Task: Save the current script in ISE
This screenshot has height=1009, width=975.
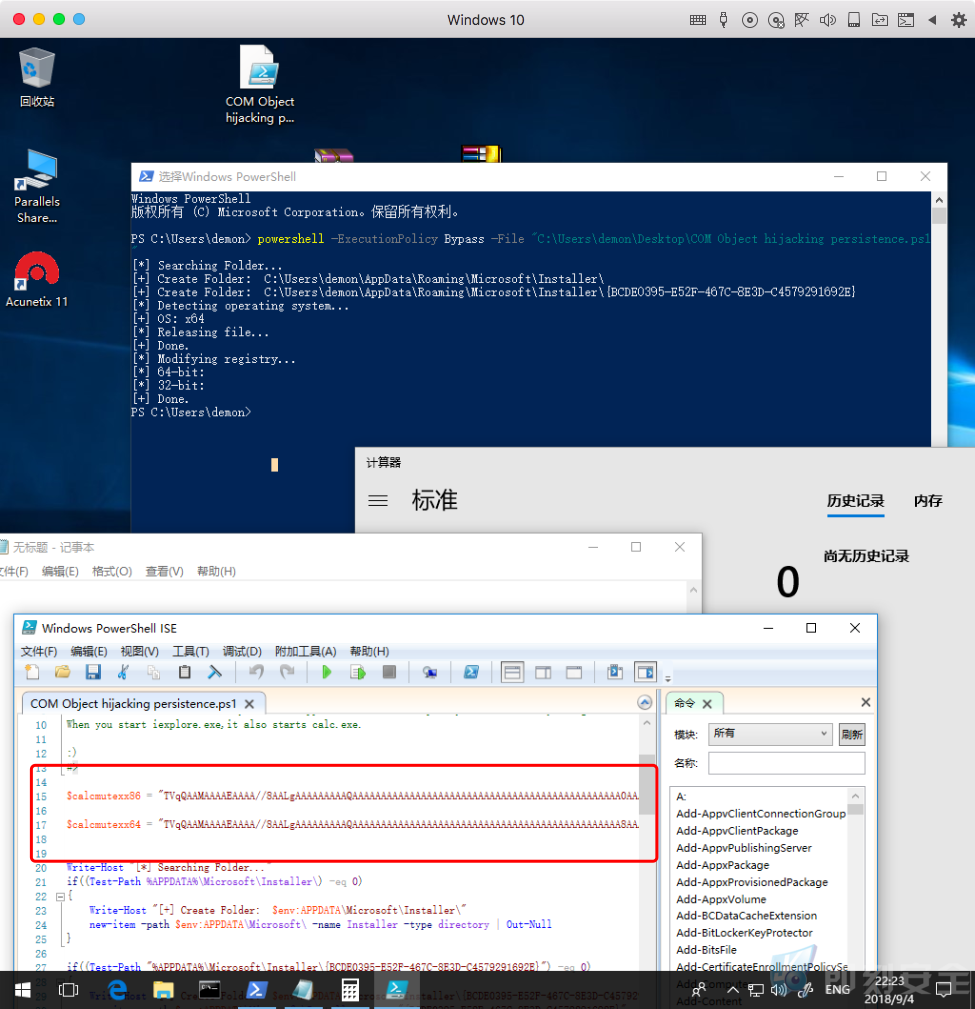Action: click(93, 672)
